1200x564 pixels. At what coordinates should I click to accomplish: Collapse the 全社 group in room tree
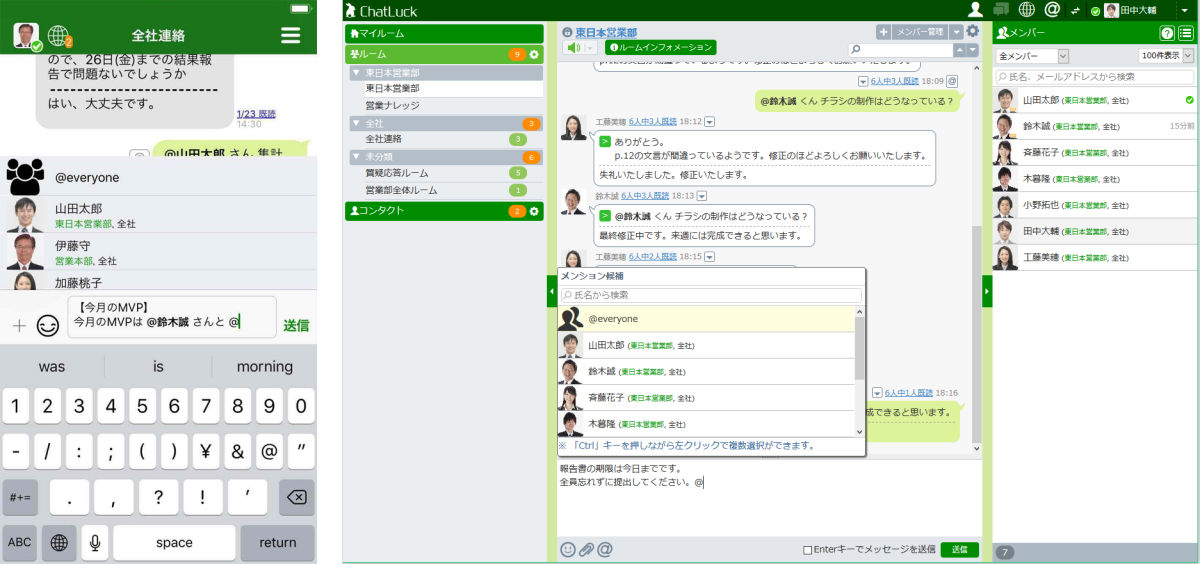coord(356,123)
